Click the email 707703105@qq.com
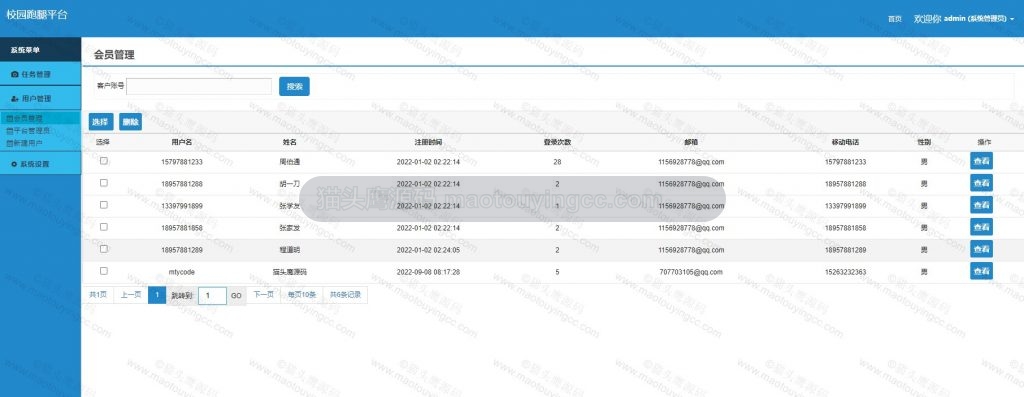Screen dimensions: 1024x397 point(691,272)
